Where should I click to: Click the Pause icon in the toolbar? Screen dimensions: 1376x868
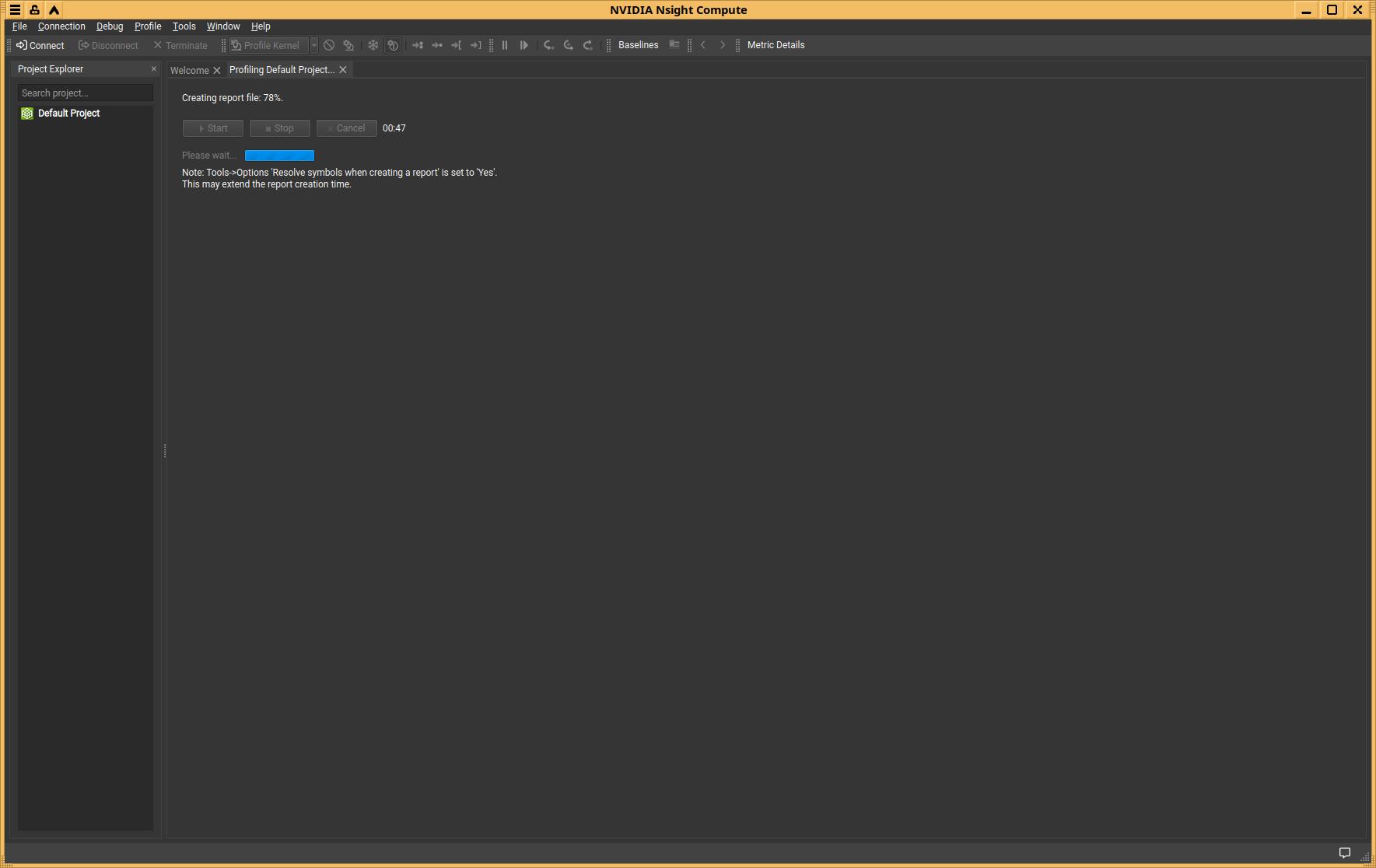tap(505, 45)
